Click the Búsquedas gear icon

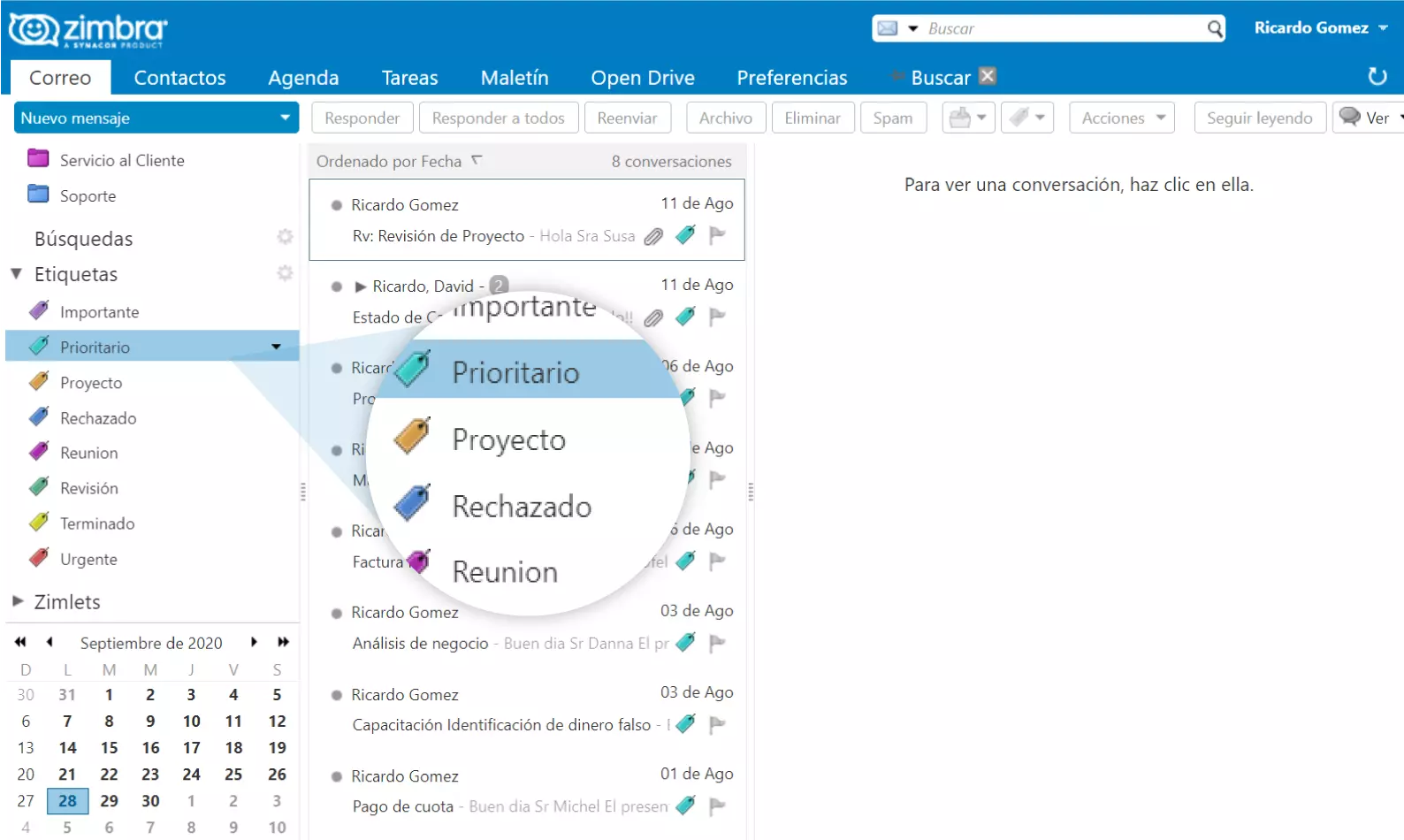285,237
